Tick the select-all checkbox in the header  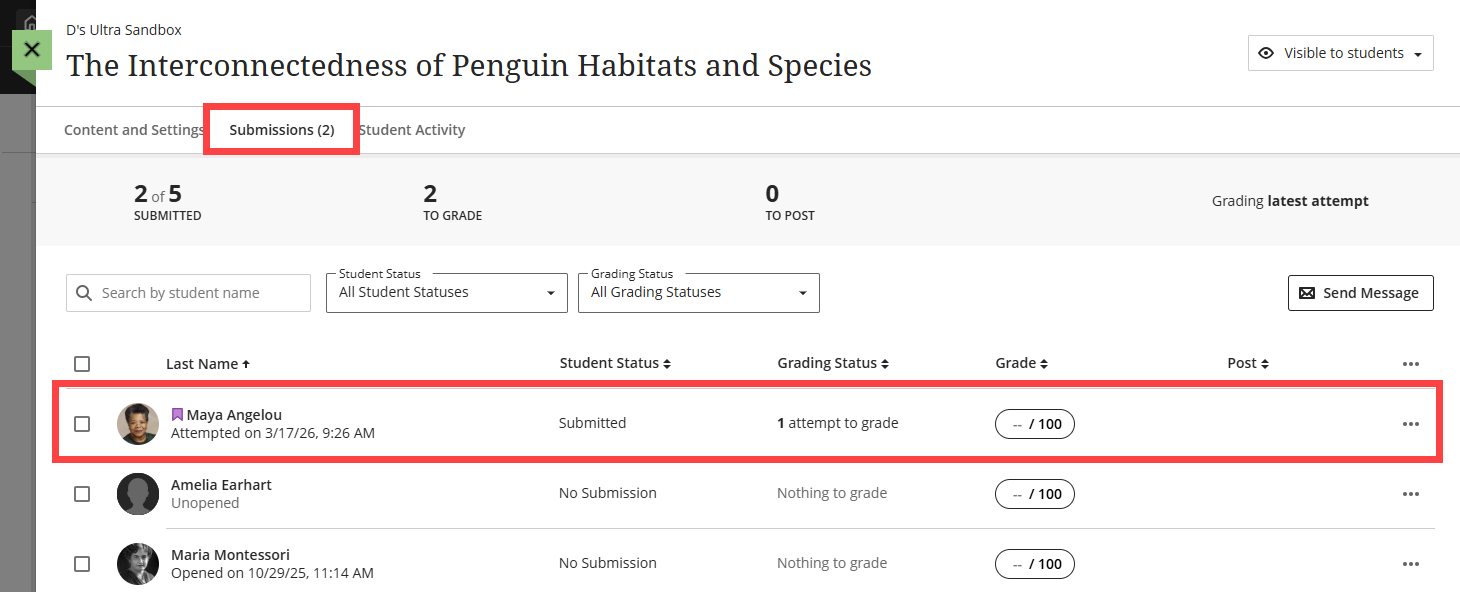point(82,364)
